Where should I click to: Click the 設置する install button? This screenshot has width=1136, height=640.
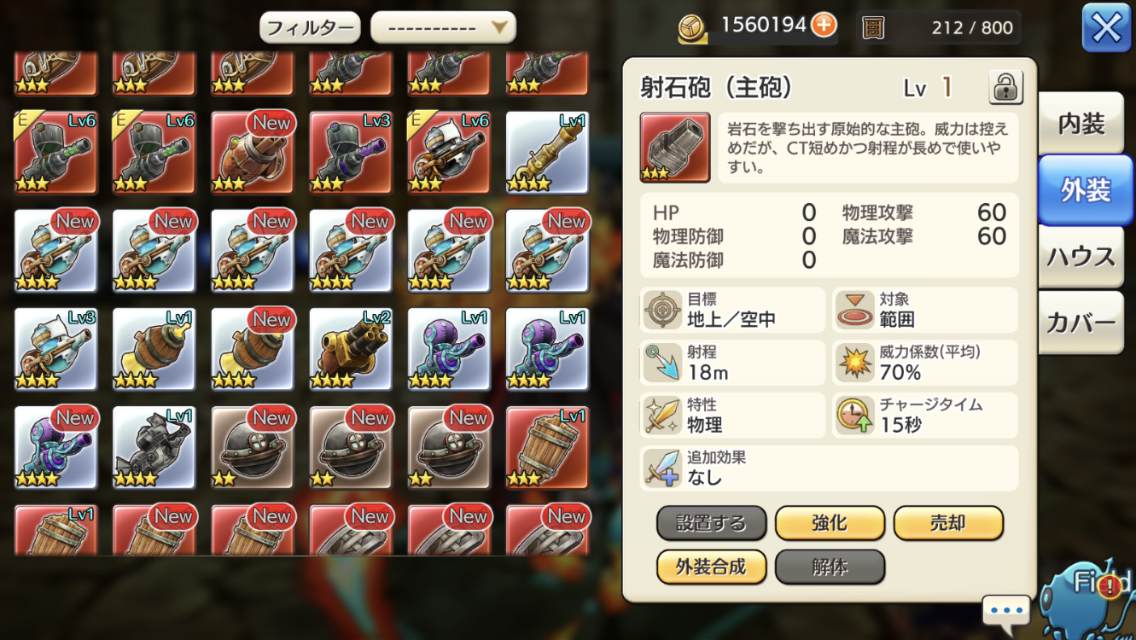click(711, 523)
